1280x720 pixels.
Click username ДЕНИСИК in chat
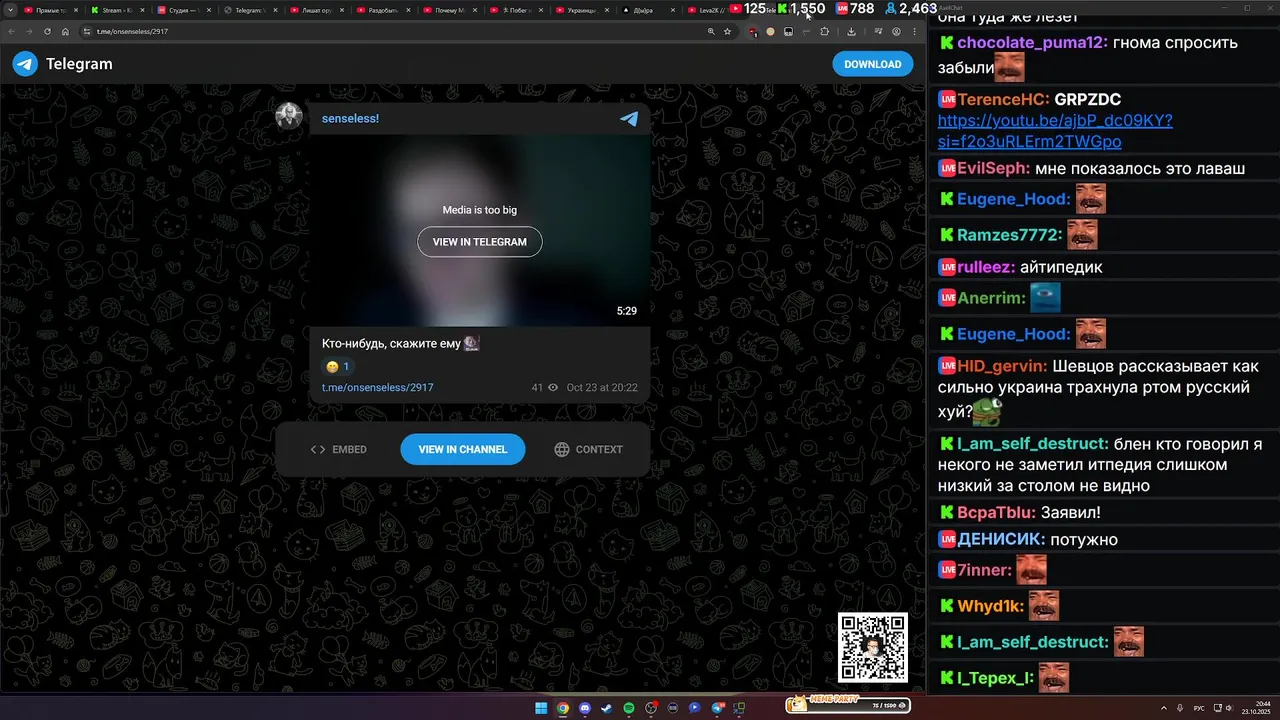tap(1002, 539)
